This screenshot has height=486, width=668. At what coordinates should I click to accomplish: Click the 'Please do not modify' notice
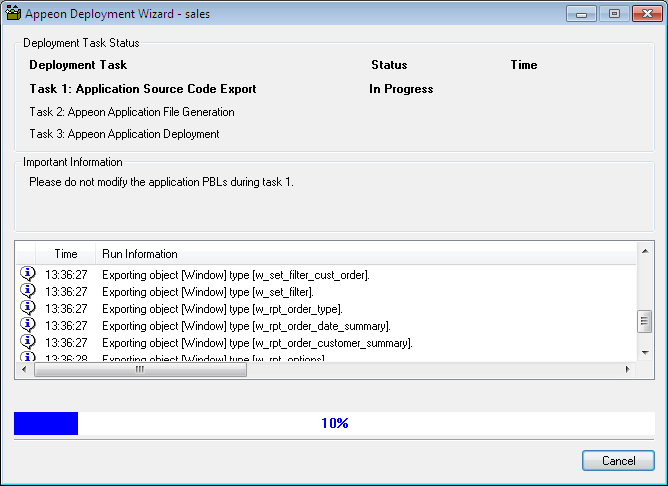tap(161, 182)
